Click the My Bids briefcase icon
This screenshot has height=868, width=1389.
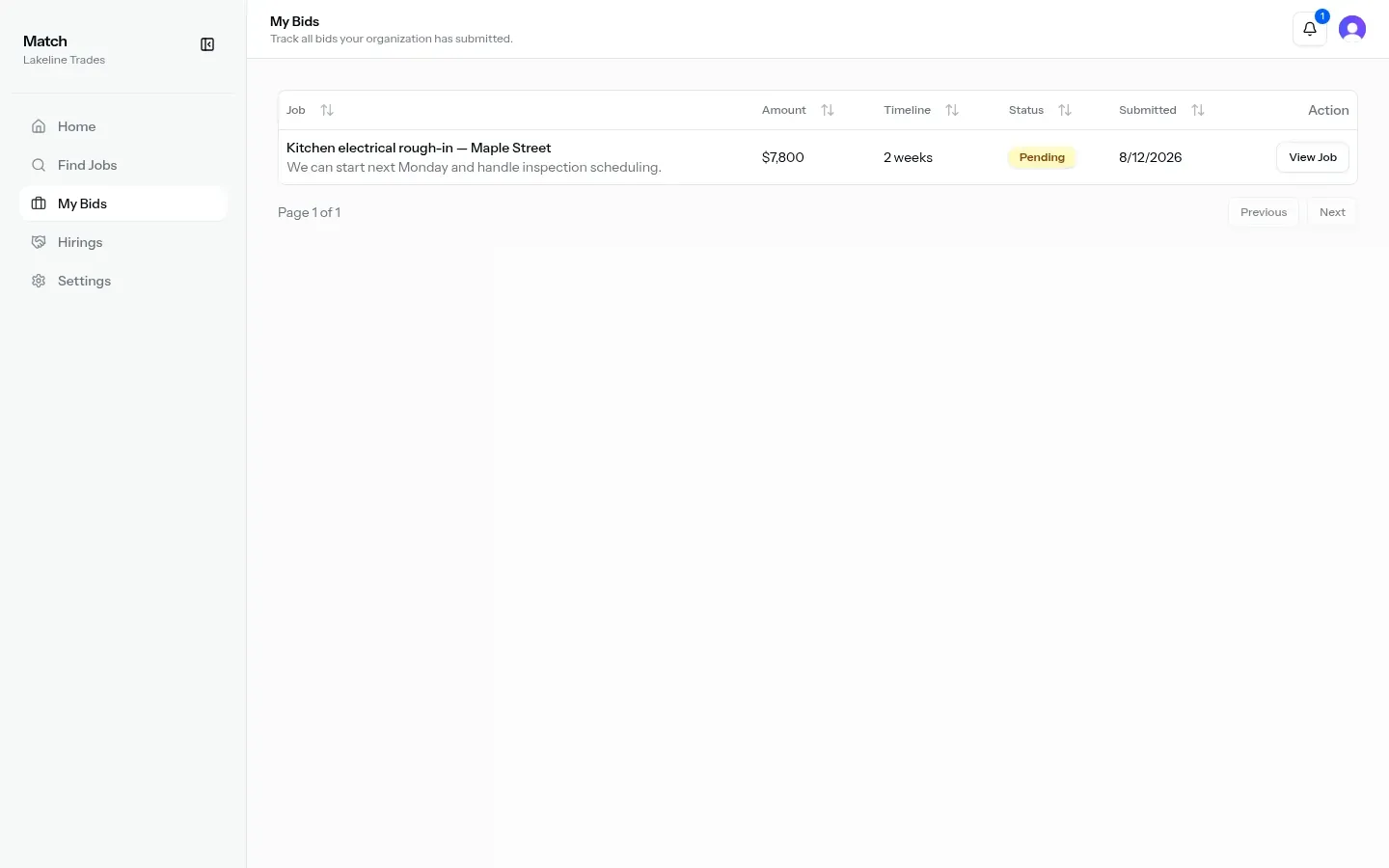(39, 203)
